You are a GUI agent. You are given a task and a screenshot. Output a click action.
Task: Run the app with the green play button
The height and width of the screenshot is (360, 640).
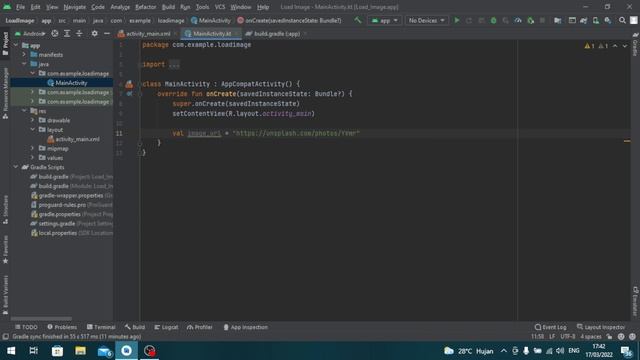(x=457, y=20)
